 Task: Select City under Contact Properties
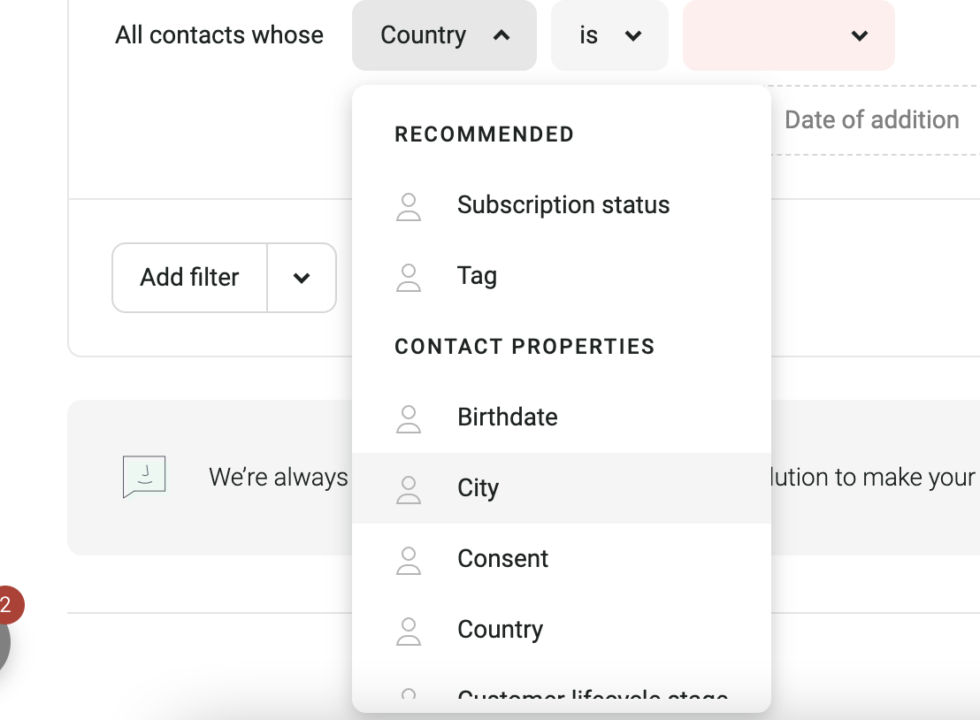click(478, 489)
